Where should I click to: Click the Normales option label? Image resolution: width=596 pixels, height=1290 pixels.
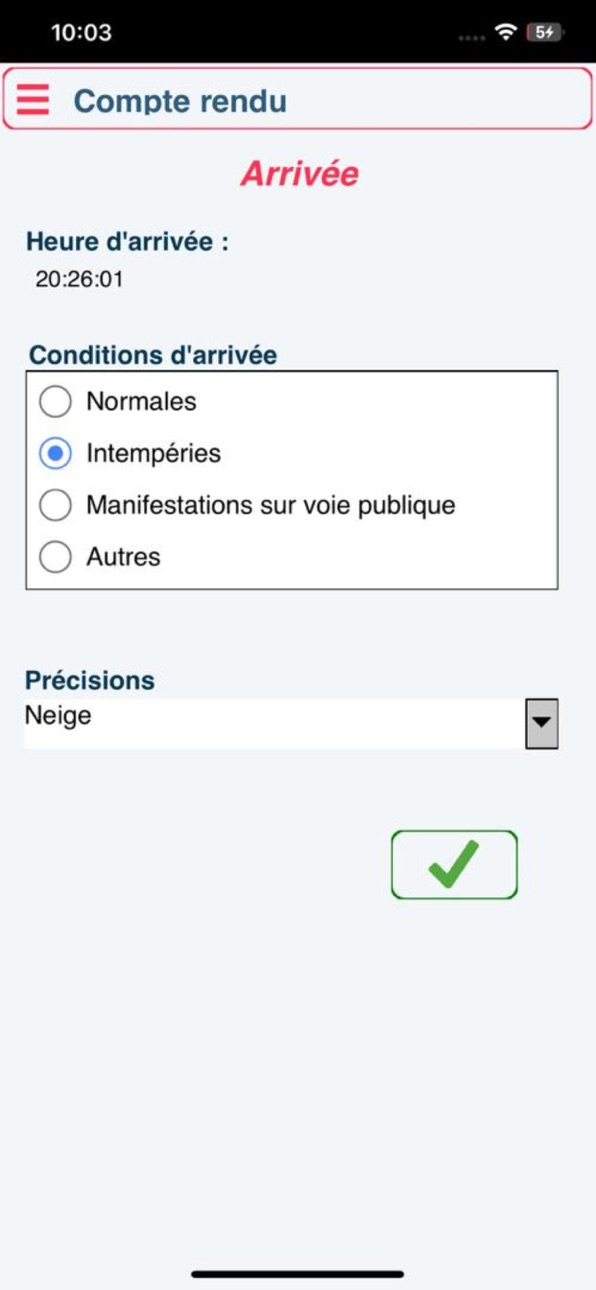[x=141, y=402]
